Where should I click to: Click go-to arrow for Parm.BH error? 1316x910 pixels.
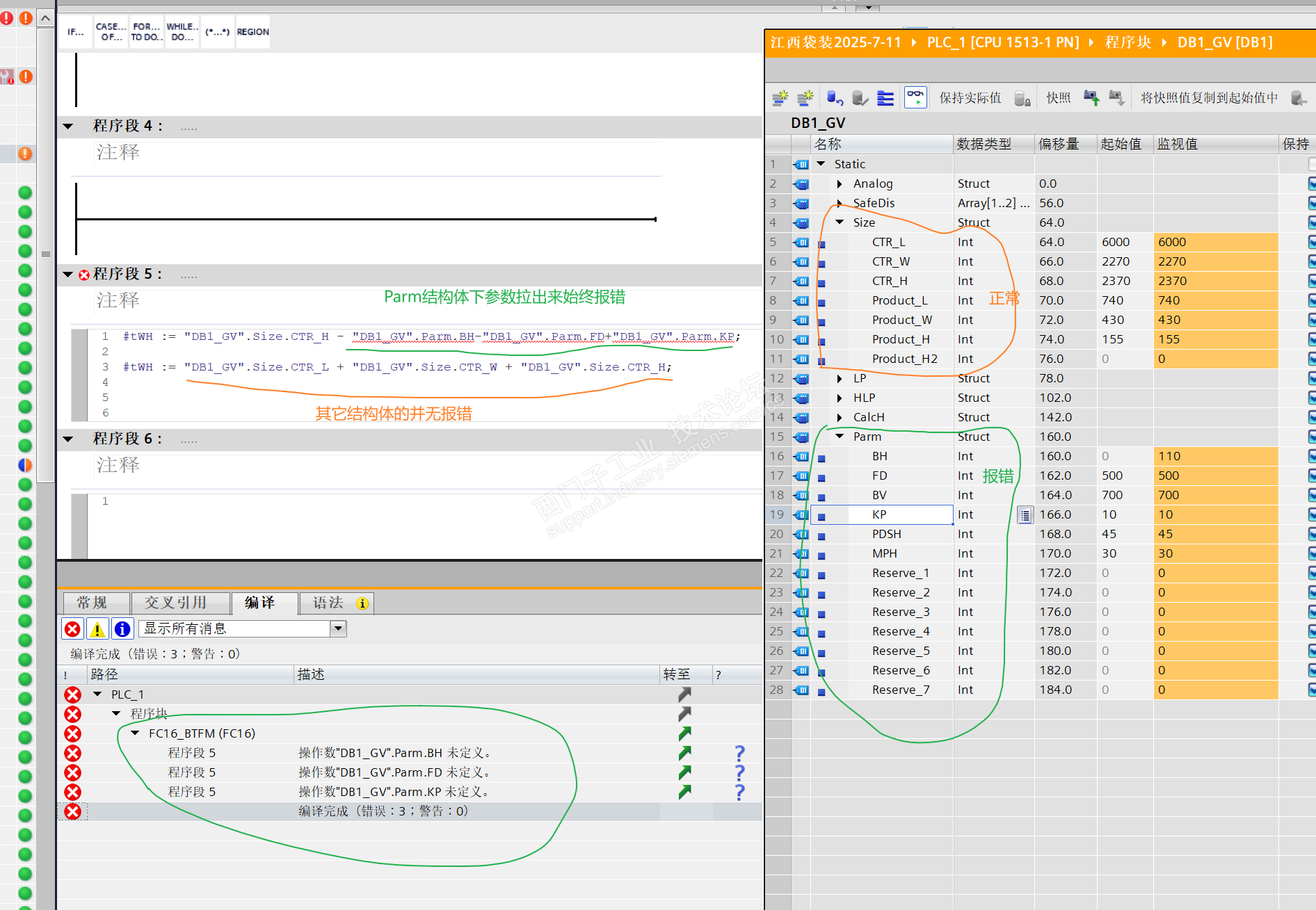point(685,753)
